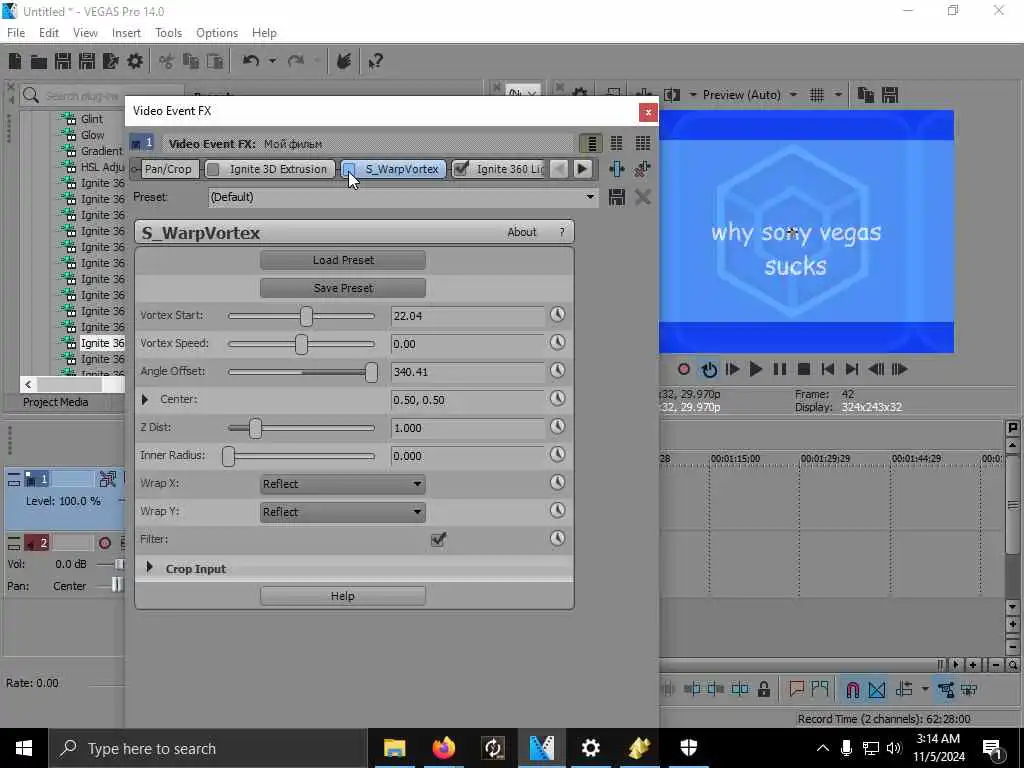Toggle the S_WarpVortex effect checkbox
Image resolution: width=1024 pixels, height=768 pixels.
click(349, 170)
